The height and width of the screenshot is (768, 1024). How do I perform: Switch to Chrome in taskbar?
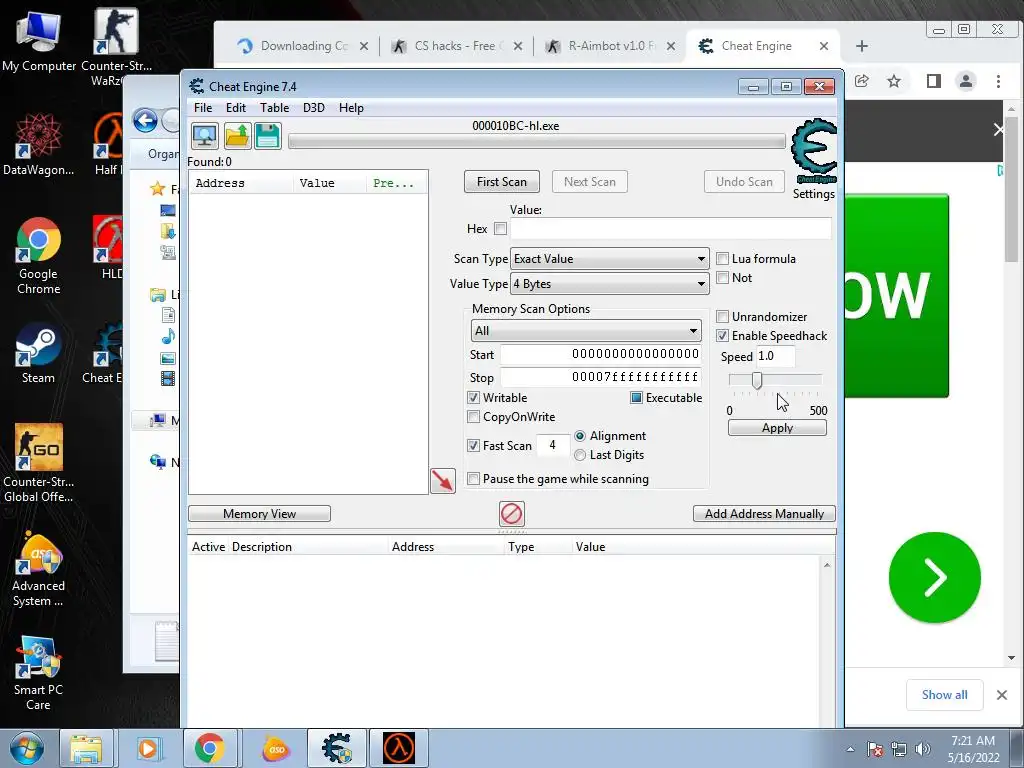click(210, 748)
